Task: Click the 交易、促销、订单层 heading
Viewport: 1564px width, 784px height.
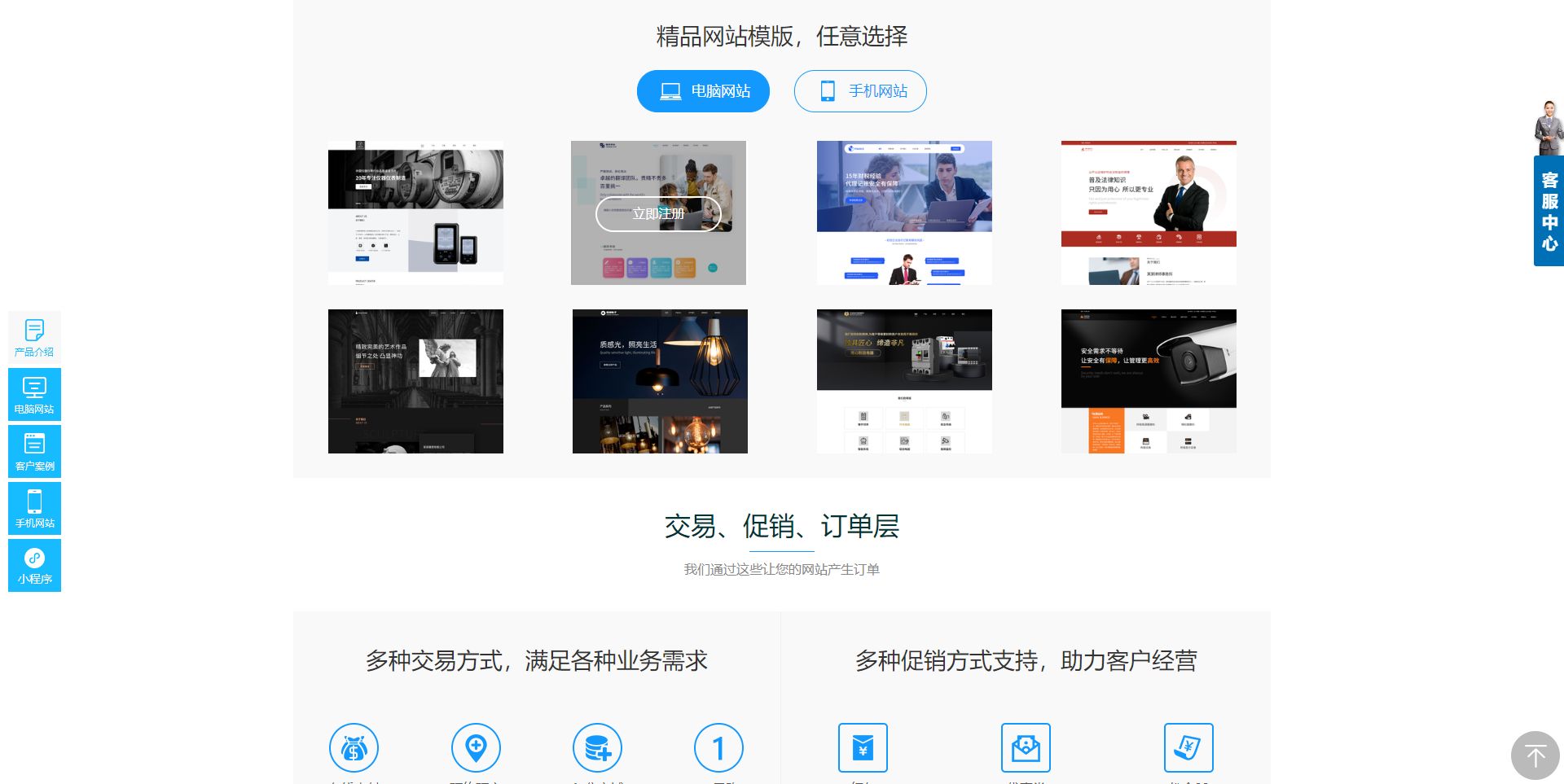Action: pos(782,526)
